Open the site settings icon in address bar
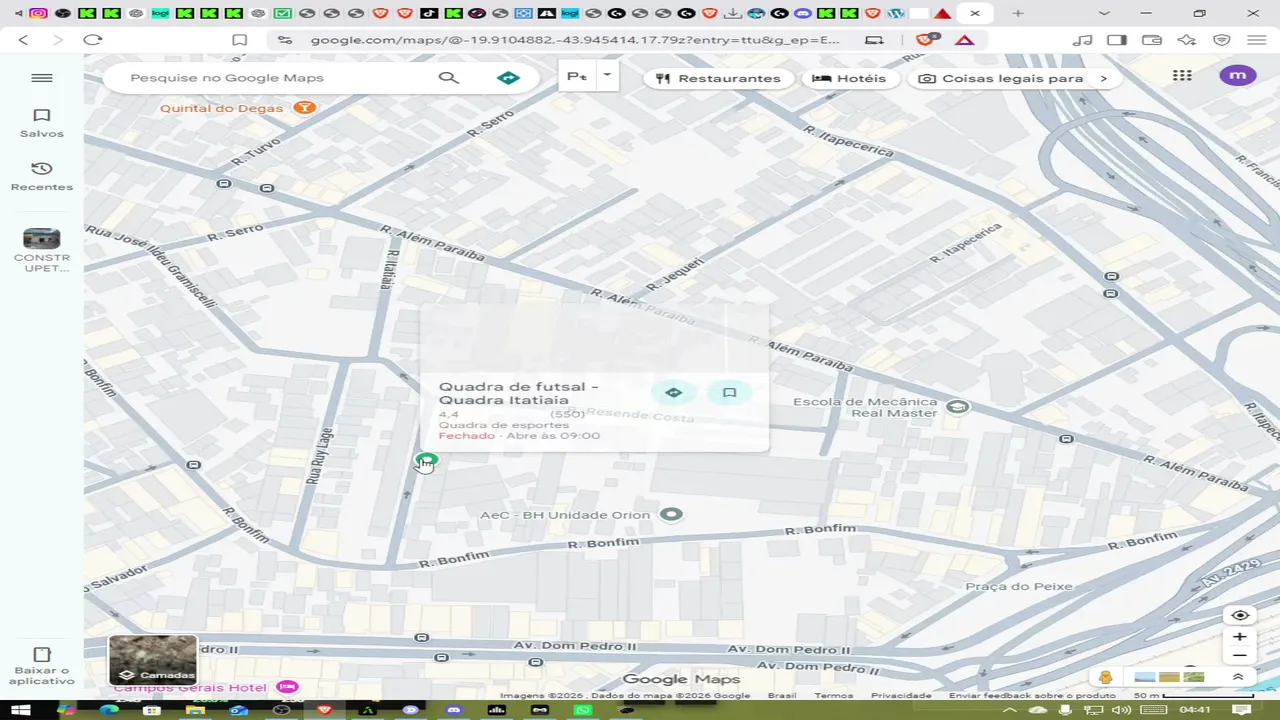The width and height of the screenshot is (1280, 720). 285,40
